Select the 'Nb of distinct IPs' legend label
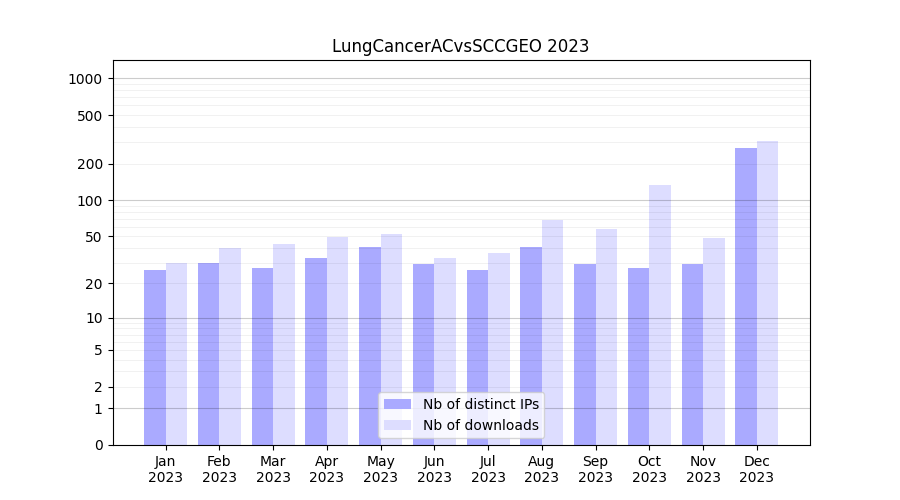 480,404
